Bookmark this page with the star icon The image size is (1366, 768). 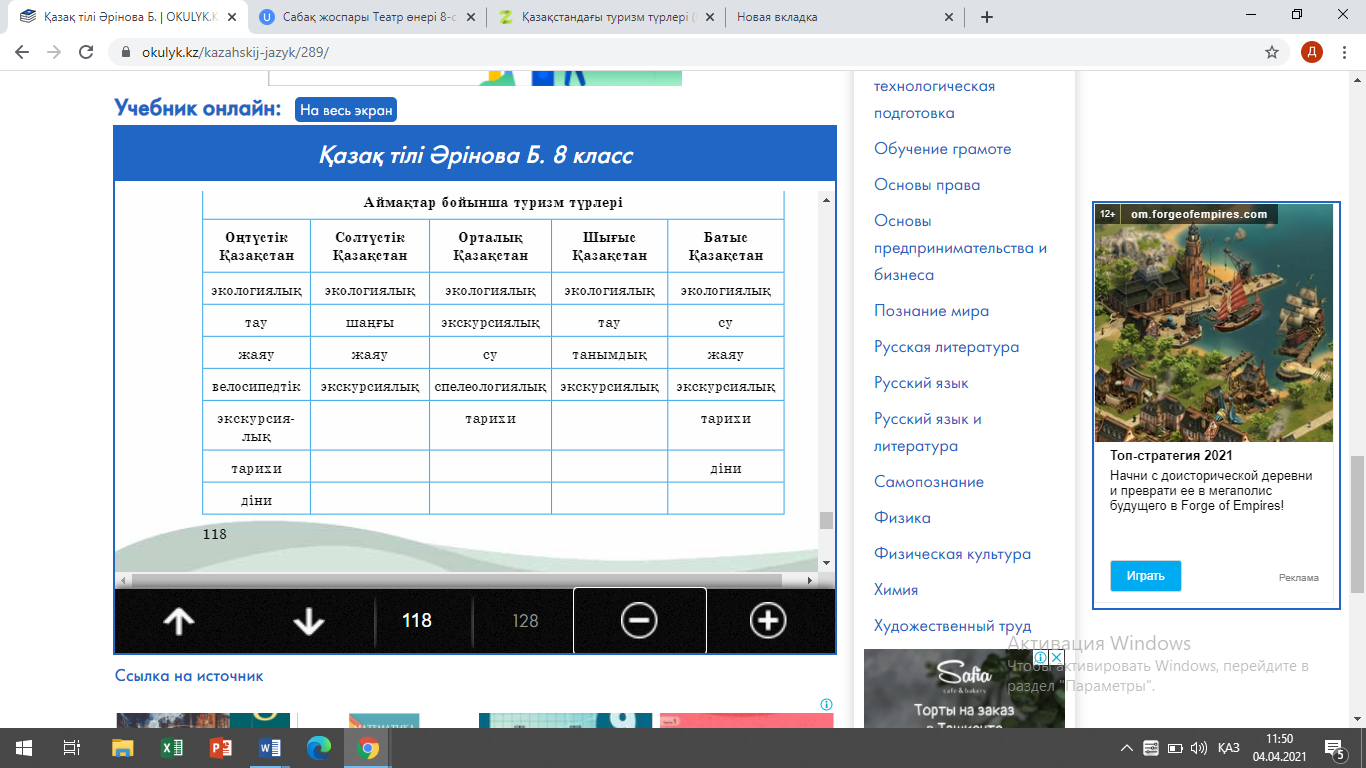1272,52
